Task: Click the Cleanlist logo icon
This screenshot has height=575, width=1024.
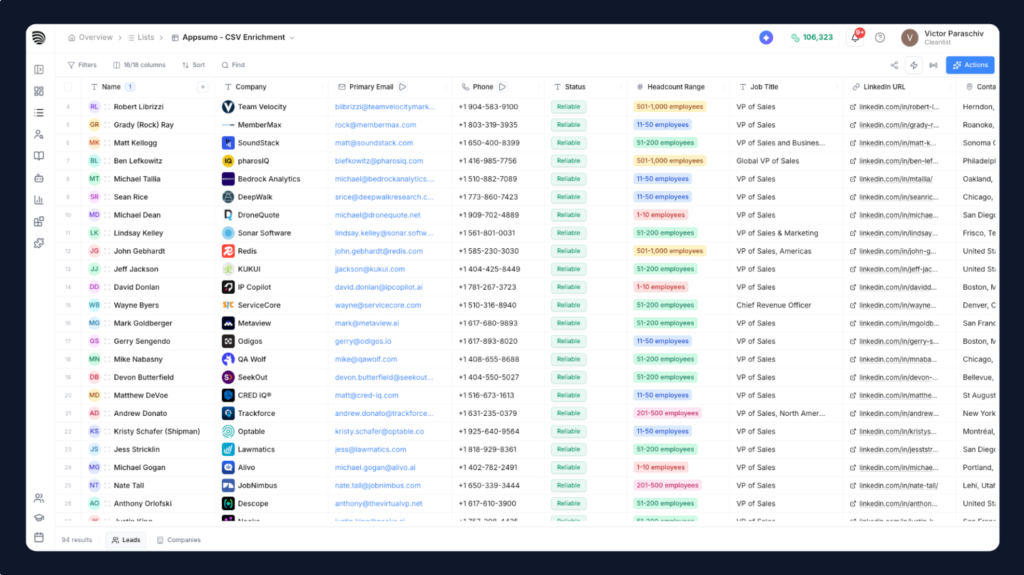Action: click(x=39, y=38)
